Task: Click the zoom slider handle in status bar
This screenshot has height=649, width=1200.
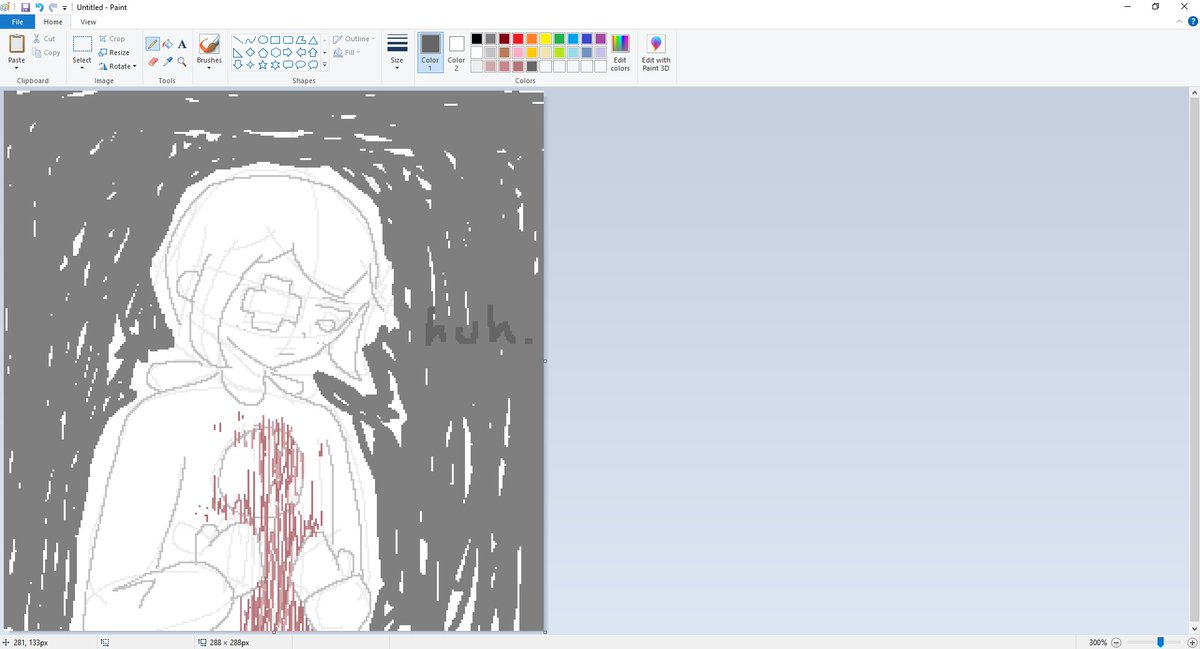Action: [x=1160, y=642]
